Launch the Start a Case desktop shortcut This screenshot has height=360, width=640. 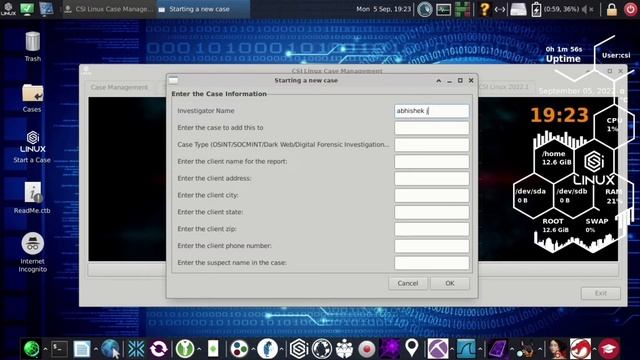pos(32,147)
